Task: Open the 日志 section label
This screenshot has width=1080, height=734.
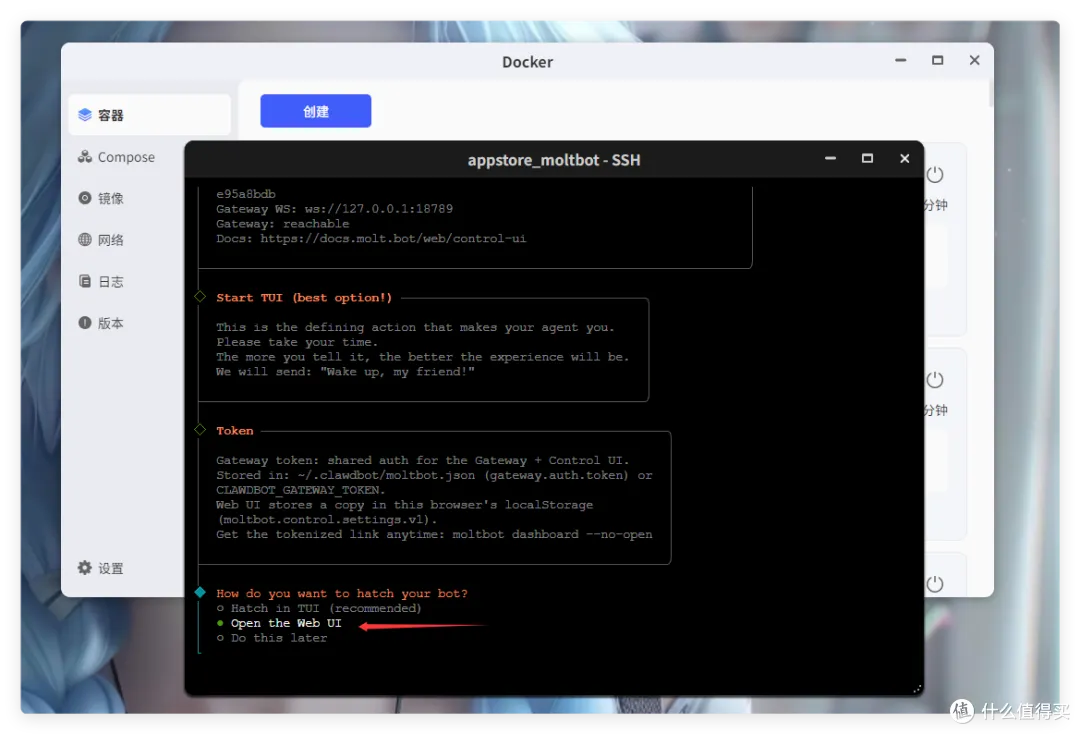Action: coord(111,282)
